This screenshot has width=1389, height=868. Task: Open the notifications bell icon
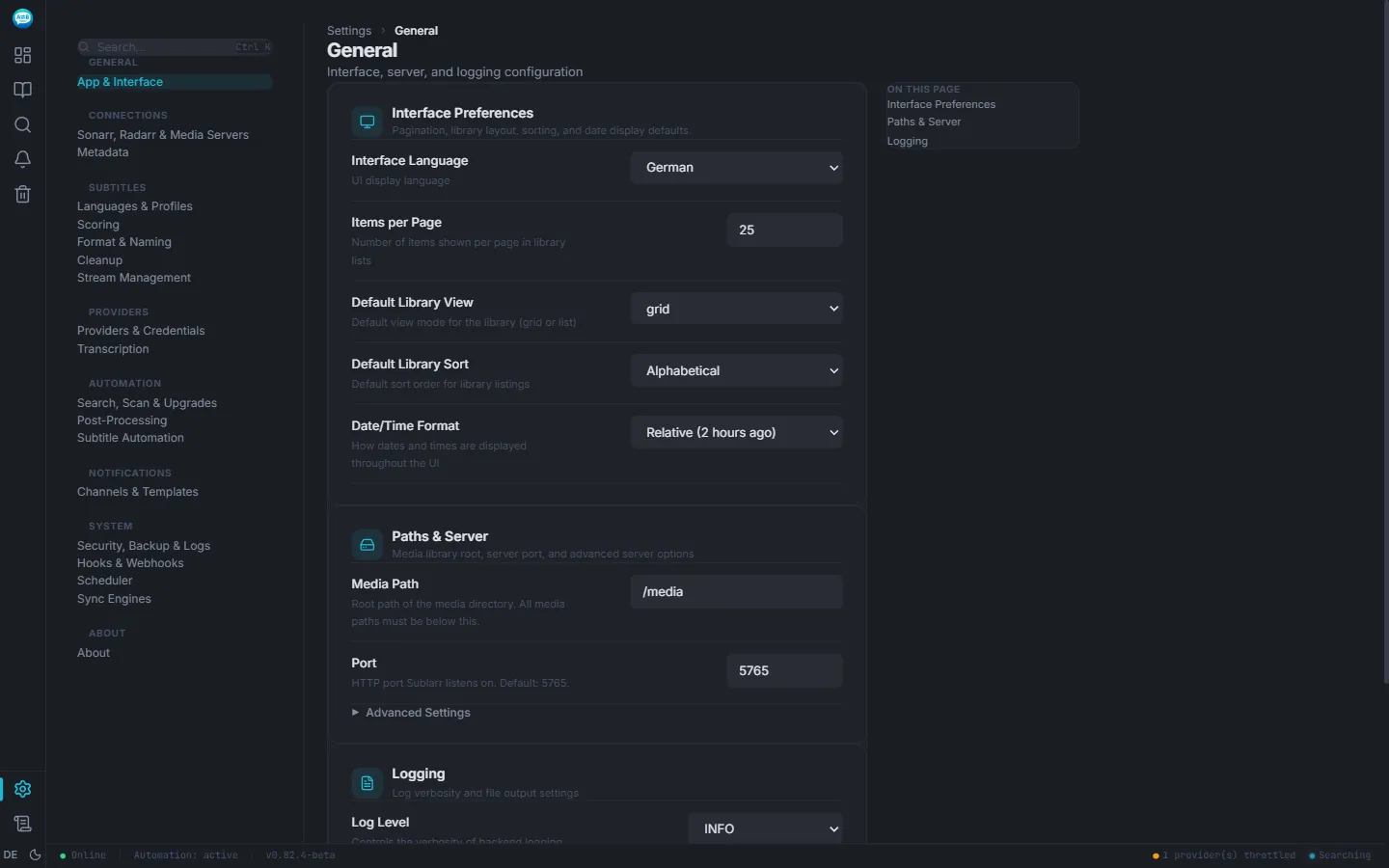tap(22, 159)
